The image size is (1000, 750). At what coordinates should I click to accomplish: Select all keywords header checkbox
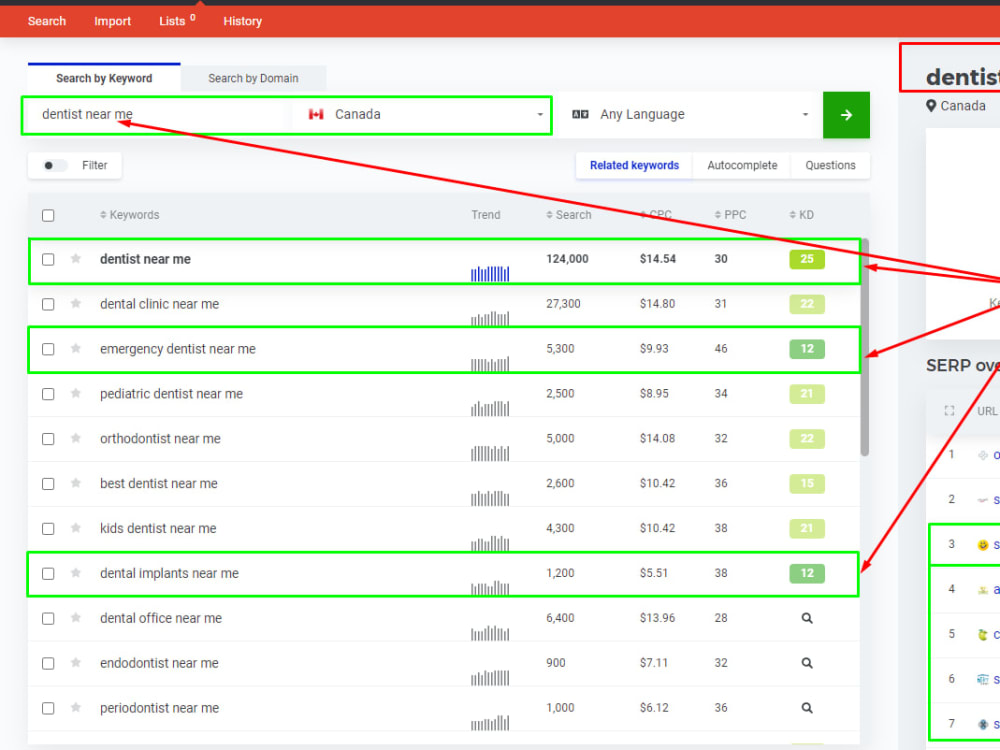pos(48,216)
